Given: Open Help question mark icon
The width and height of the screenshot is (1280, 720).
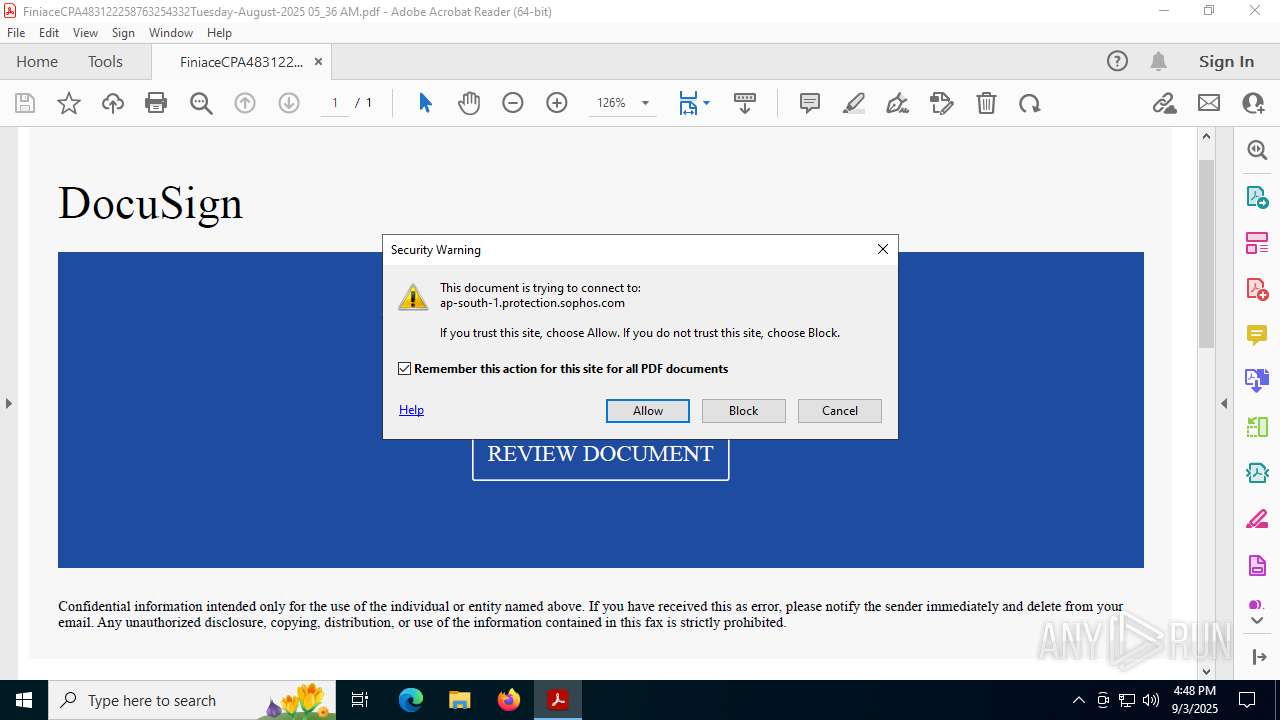Looking at the screenshot, I should coord(1117,61).
